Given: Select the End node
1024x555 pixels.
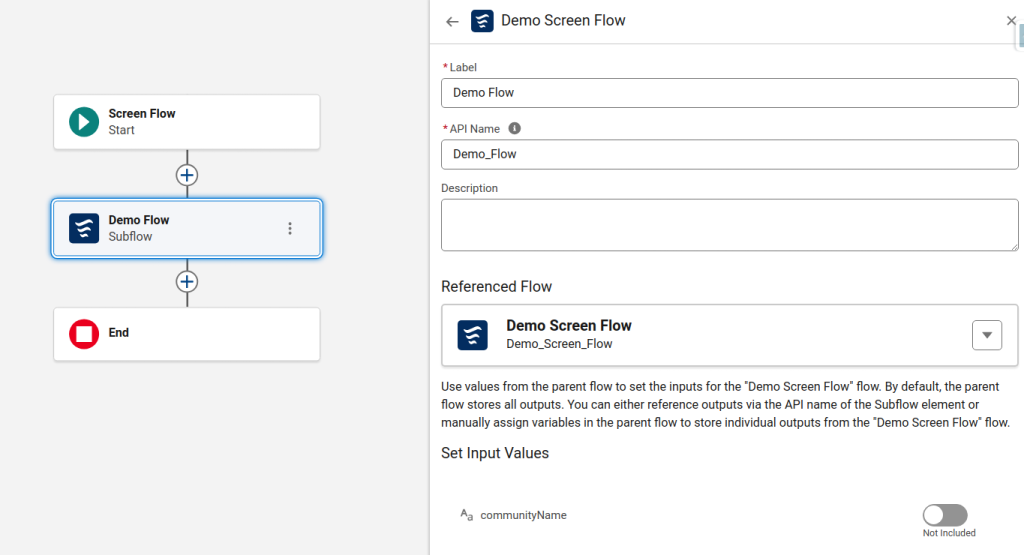Looking at the screenshot, I should tap(187, 334).
